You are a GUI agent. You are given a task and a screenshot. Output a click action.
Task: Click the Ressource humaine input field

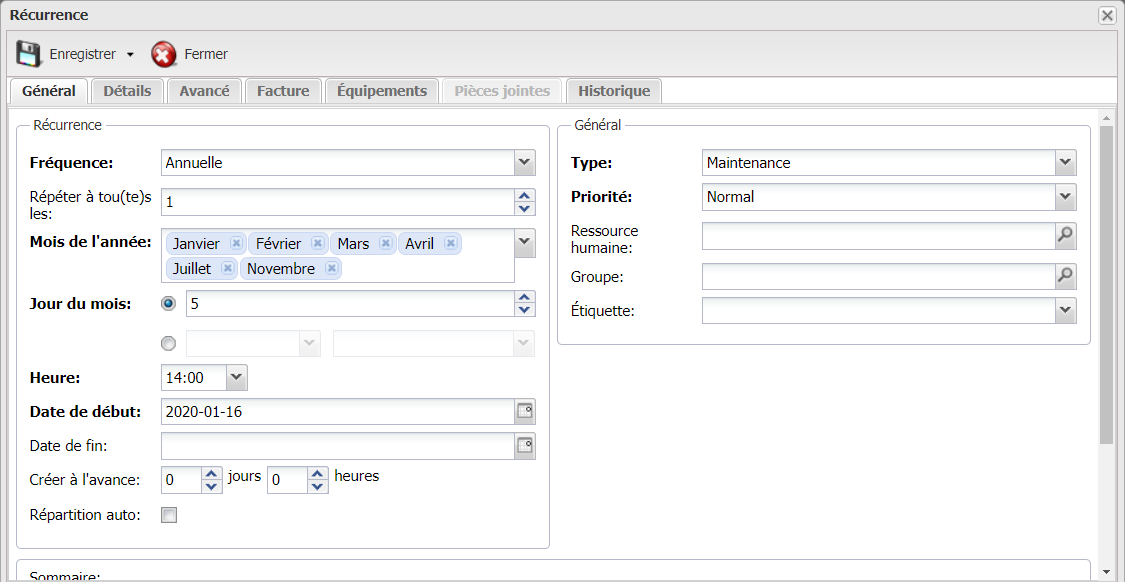point(879,236)
